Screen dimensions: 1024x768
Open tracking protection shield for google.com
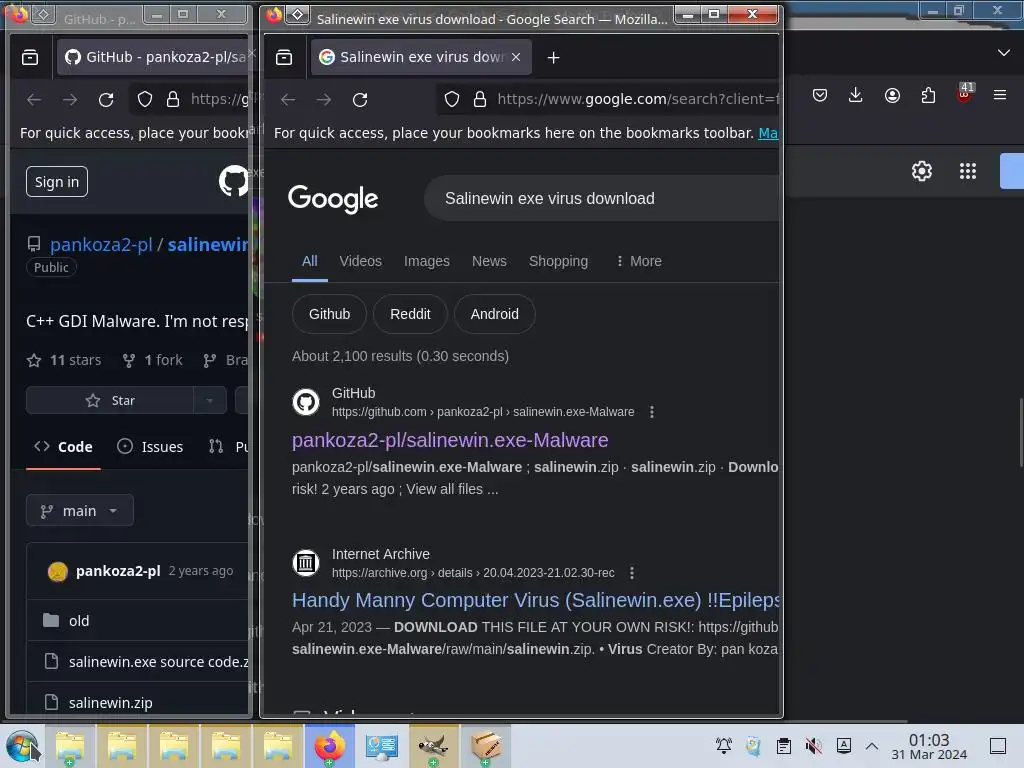coord(452,99)
